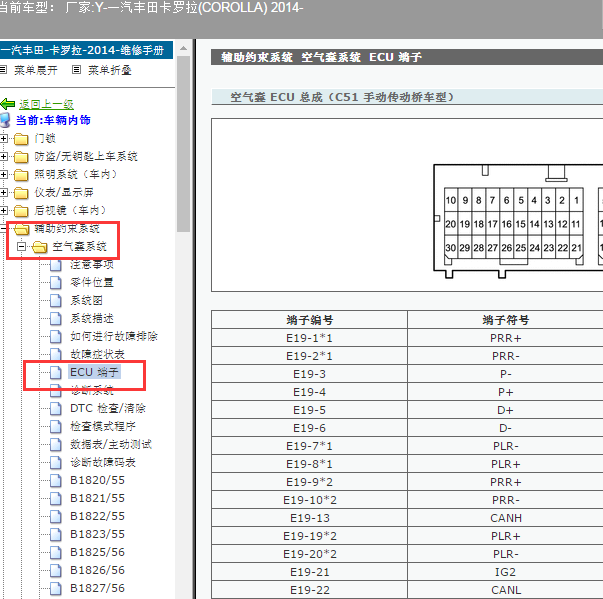Click the sidebar scroll up arrow
The width and height of the screenshot is (603, 599).
coord(183,48)
